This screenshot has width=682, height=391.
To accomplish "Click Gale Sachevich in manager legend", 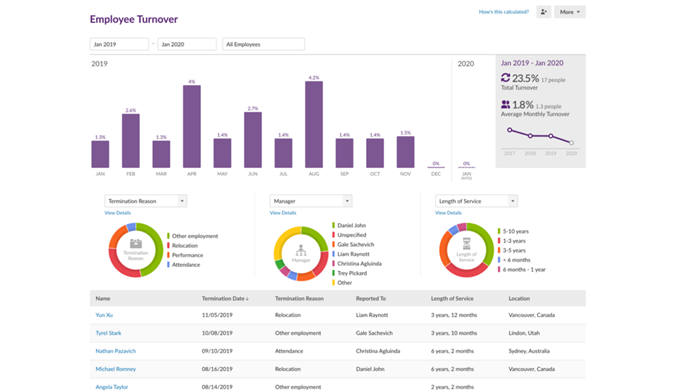I will click(x=356, y=244).
